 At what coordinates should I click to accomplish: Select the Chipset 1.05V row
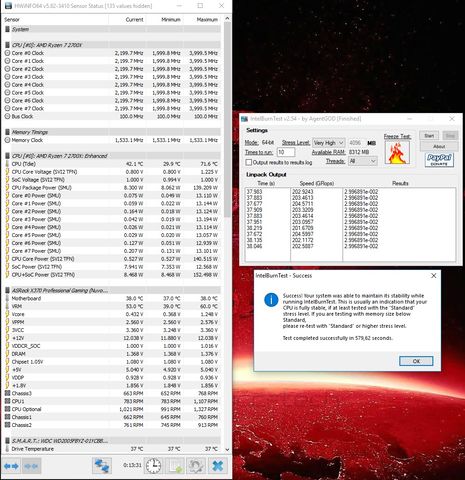pos(112,362)
